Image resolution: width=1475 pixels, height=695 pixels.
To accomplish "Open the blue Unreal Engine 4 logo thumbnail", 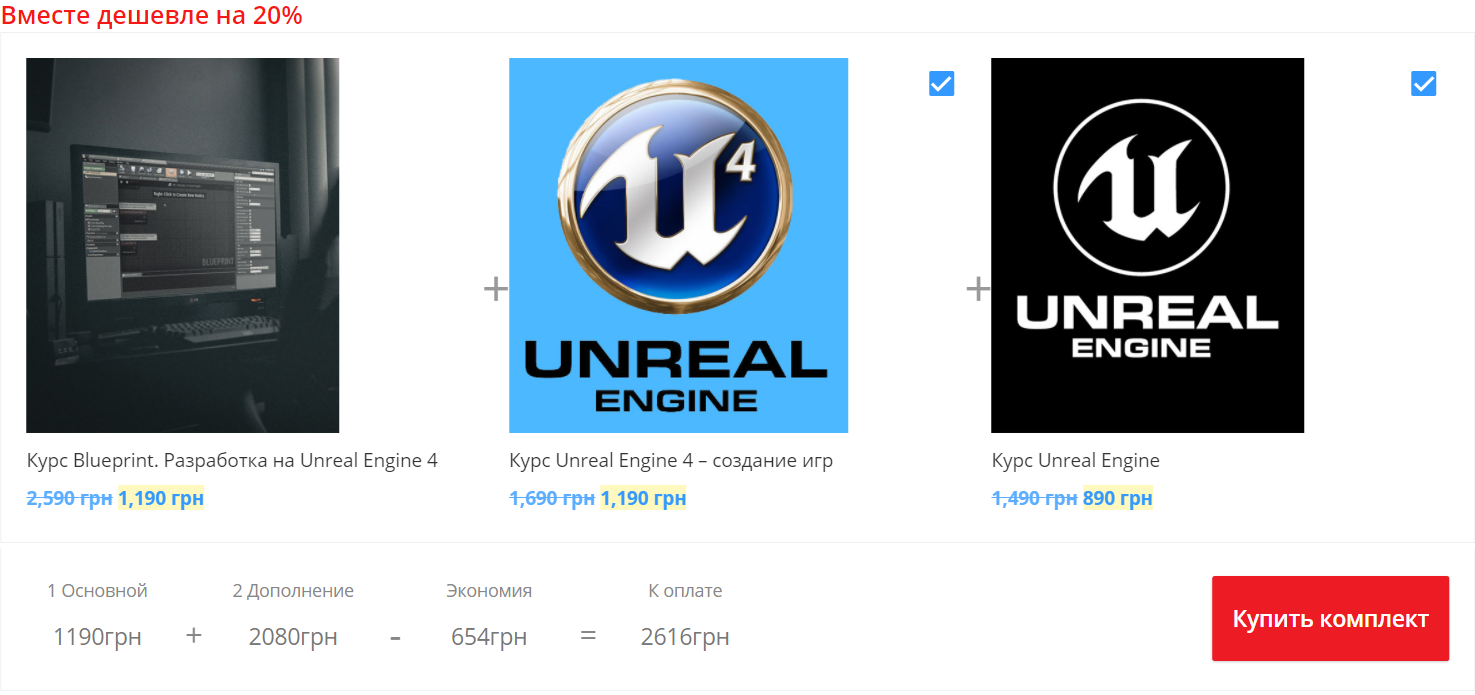I will [x=678, y=245].
